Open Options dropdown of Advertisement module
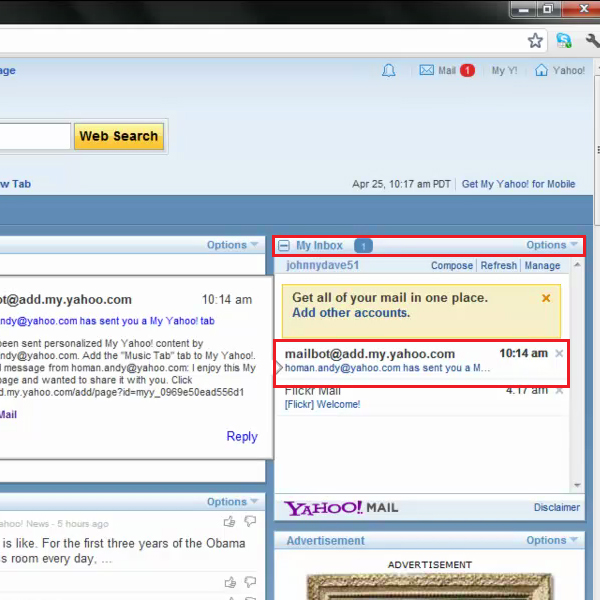Image resolution: width=600 pixels, height=600 pixels. tap(551, 540)
